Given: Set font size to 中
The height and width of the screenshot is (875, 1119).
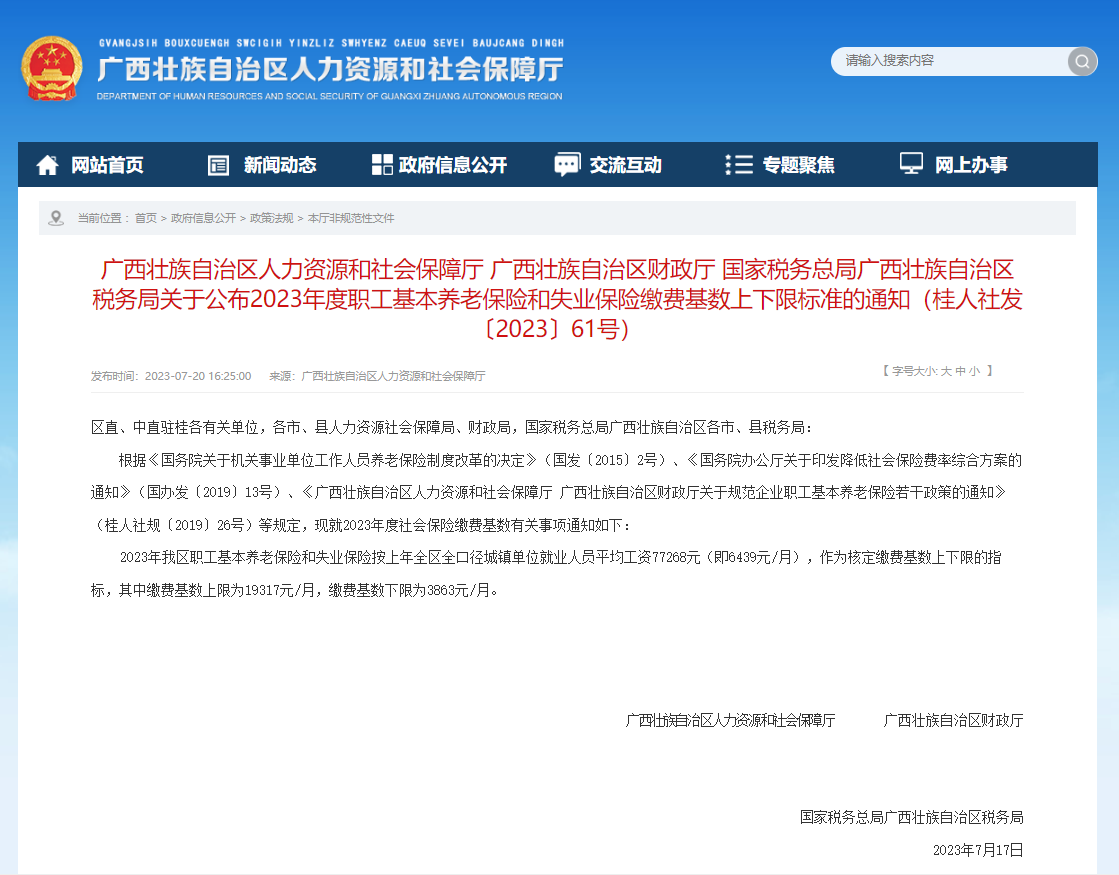Looking at the screenshot, I should 960,371.
